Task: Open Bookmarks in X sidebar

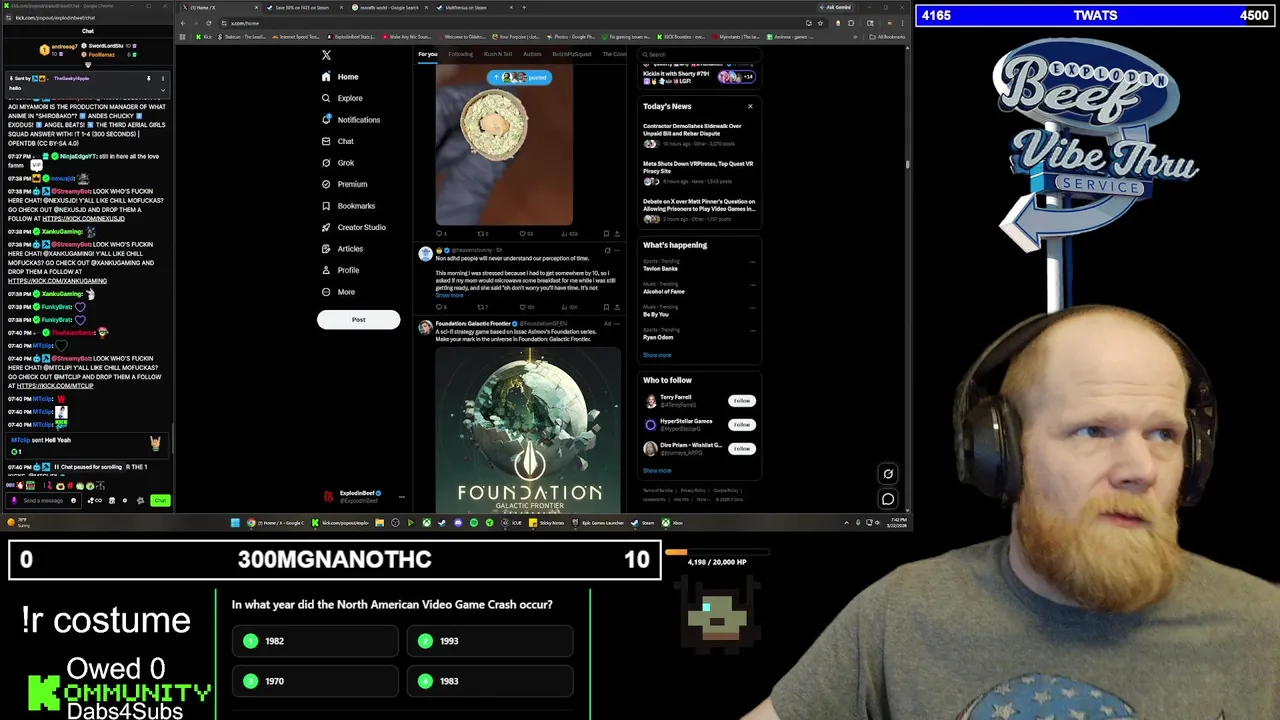Action: 348,206
